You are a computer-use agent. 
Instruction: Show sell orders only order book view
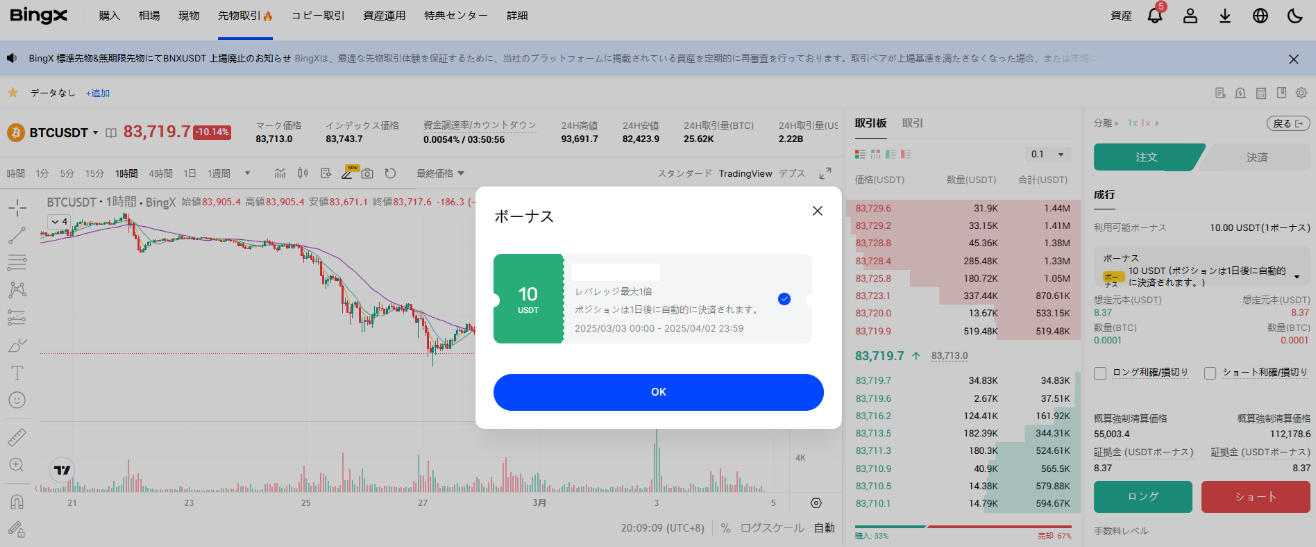[907, 154]
